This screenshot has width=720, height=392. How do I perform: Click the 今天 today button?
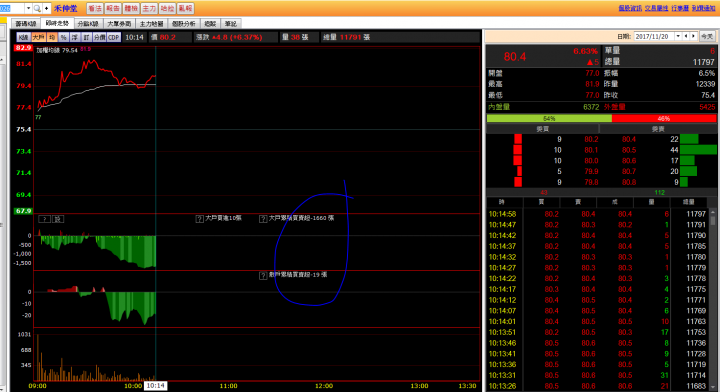pos(707,36)
